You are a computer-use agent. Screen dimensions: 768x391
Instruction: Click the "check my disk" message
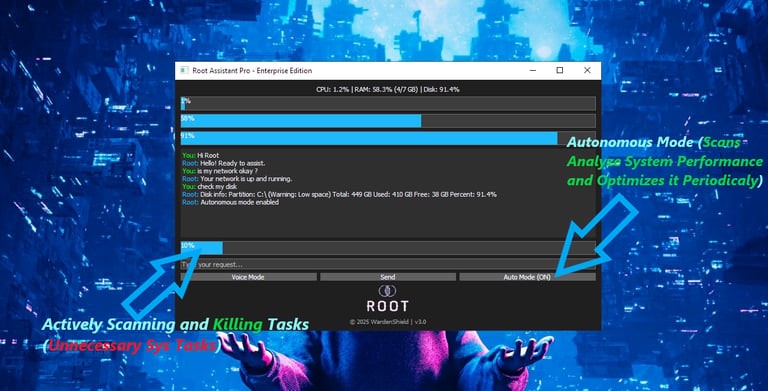tap(217, 187)
